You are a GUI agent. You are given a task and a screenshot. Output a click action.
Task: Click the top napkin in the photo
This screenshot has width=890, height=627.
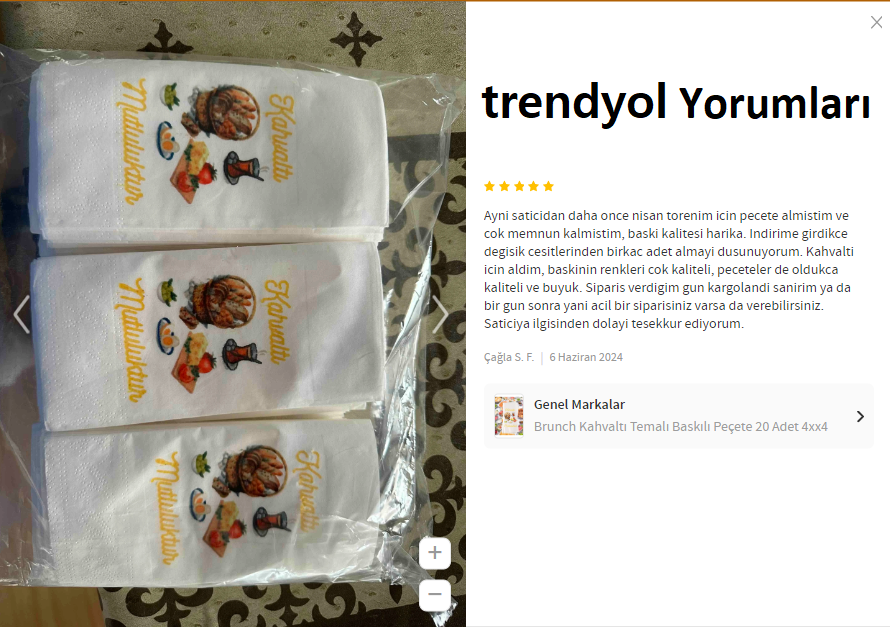(209, 149)
